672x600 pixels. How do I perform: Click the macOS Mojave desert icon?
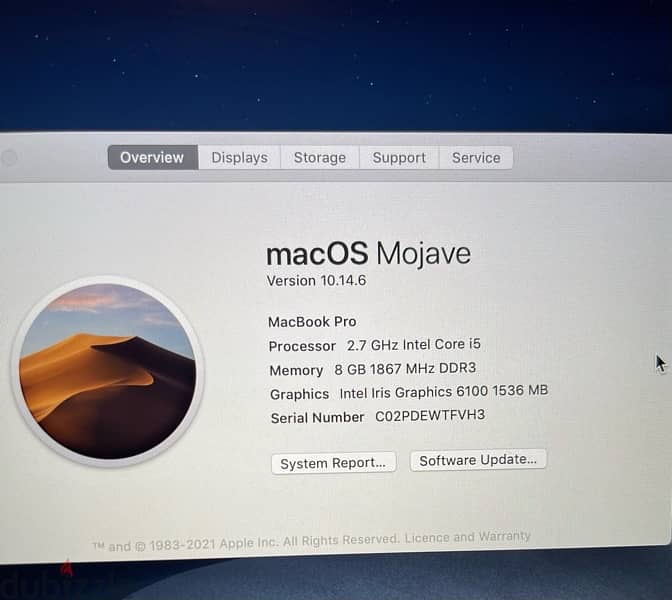point(107,369)
